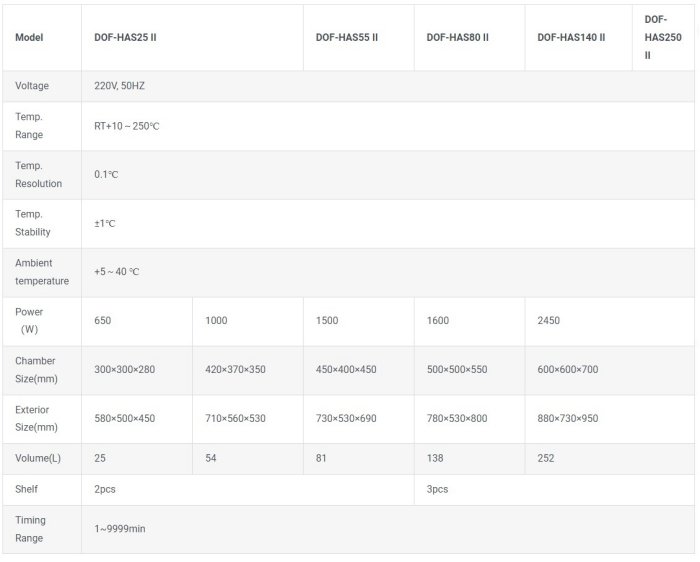Select chamber size 300×300×280 cell
Screen dimensions: 700x562
[124, 370]
